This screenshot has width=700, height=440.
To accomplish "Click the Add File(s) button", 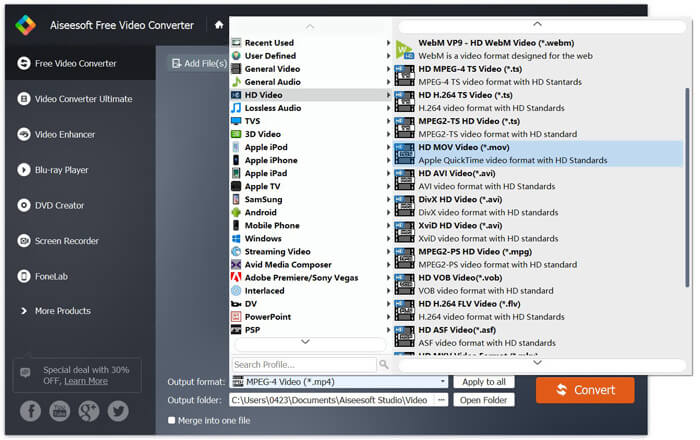I will pyautogui.click(x=200, y=63).
